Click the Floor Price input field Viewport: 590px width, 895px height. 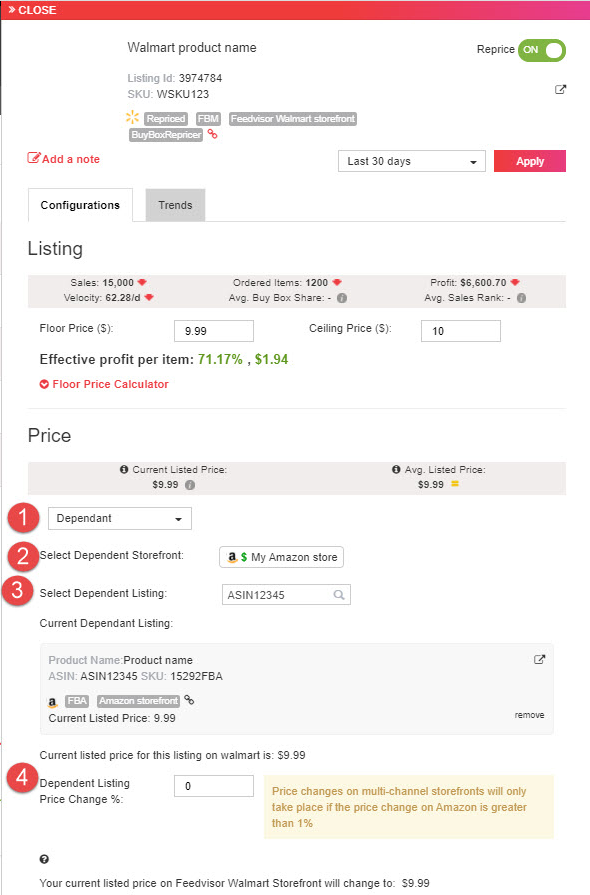click(x=214, y=331)
